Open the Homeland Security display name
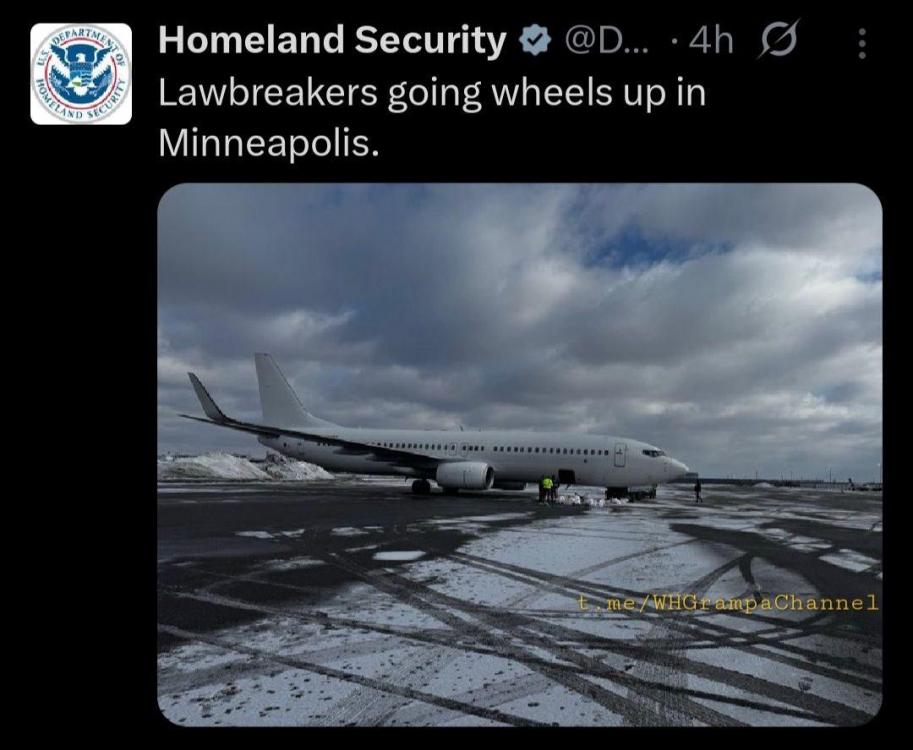Image resolution: width=913 pixels, height=750 pixels. [332, 40]
